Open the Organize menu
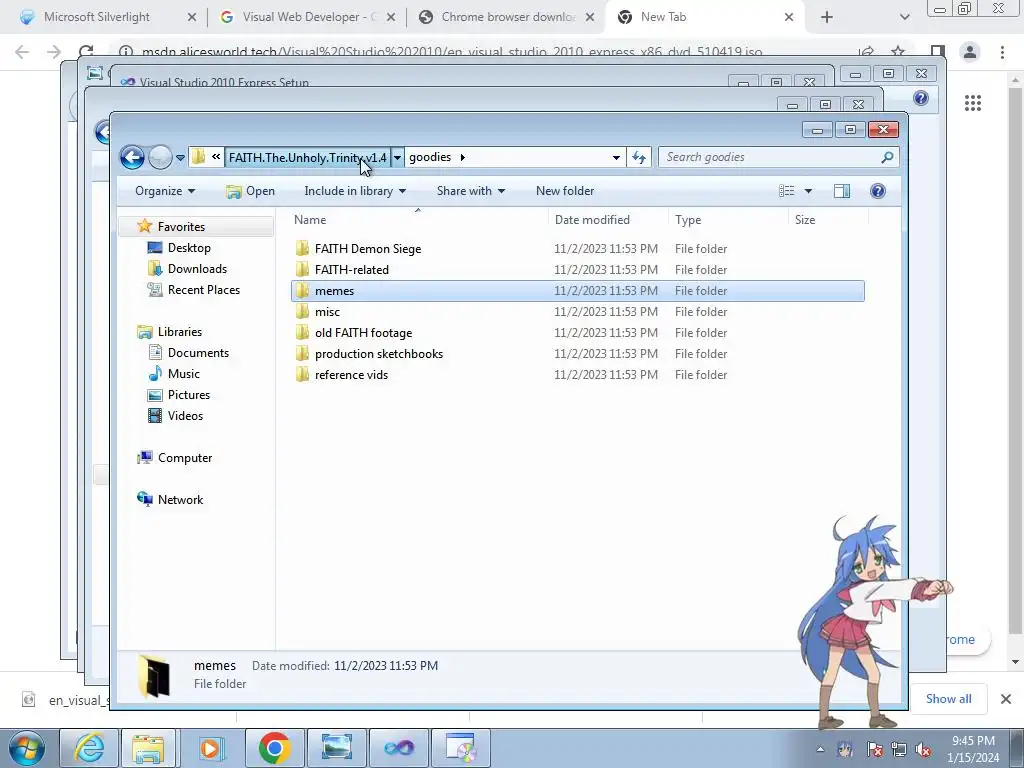Image resolution: width=1024 pixels, height=768 pixels. tap(165, 191)
